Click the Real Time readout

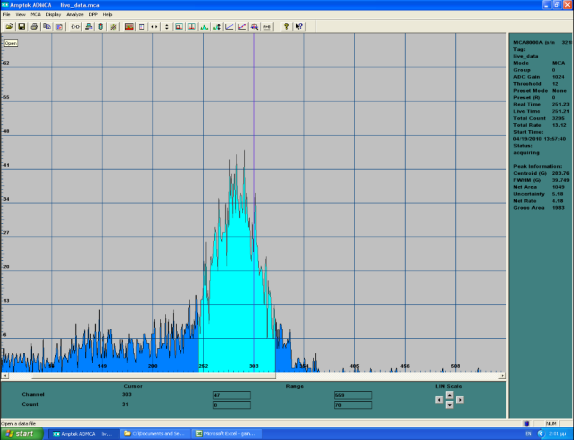tap(541, 104)
